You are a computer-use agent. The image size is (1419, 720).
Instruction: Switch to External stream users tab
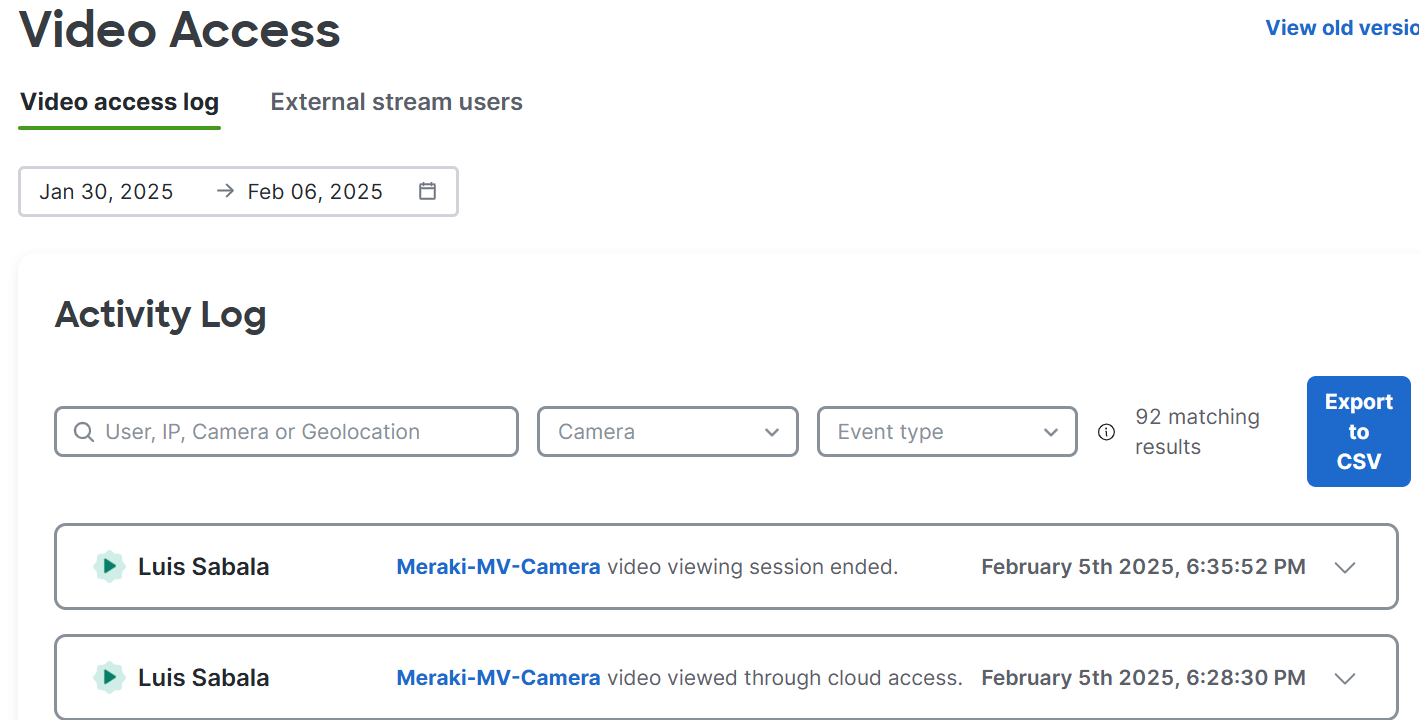tap(397, 102)
